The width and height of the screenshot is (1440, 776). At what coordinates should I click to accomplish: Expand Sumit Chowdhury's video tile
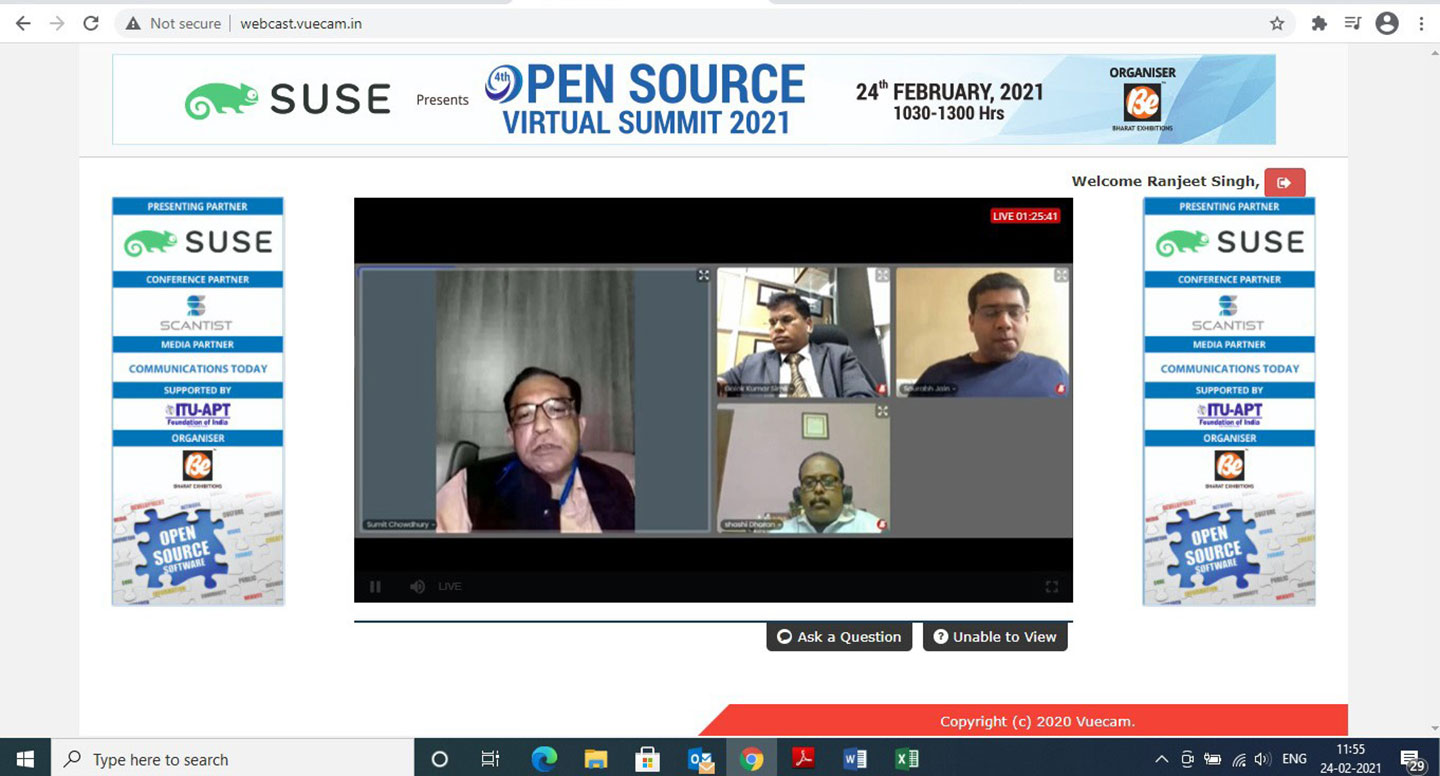[703, 275]
